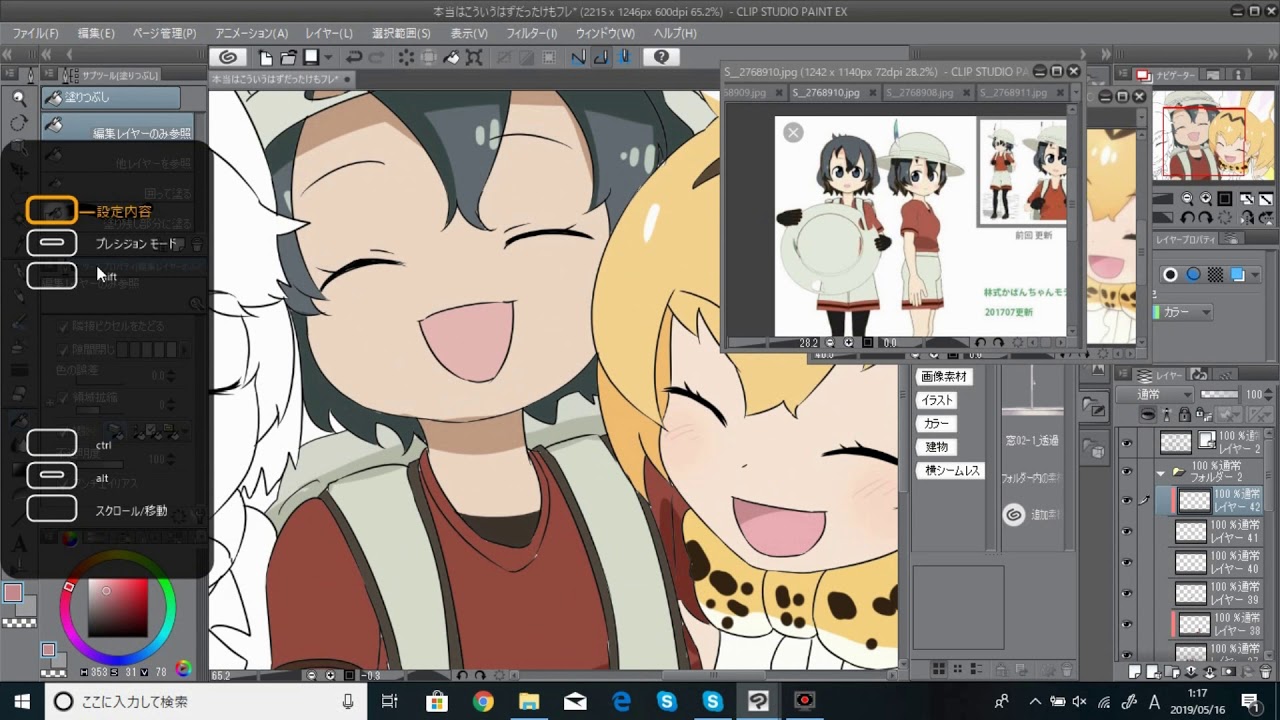Screen dimensions: 1280x720
Task: Click the Undo arrow in the command bar
Action: tap(354, 58)
